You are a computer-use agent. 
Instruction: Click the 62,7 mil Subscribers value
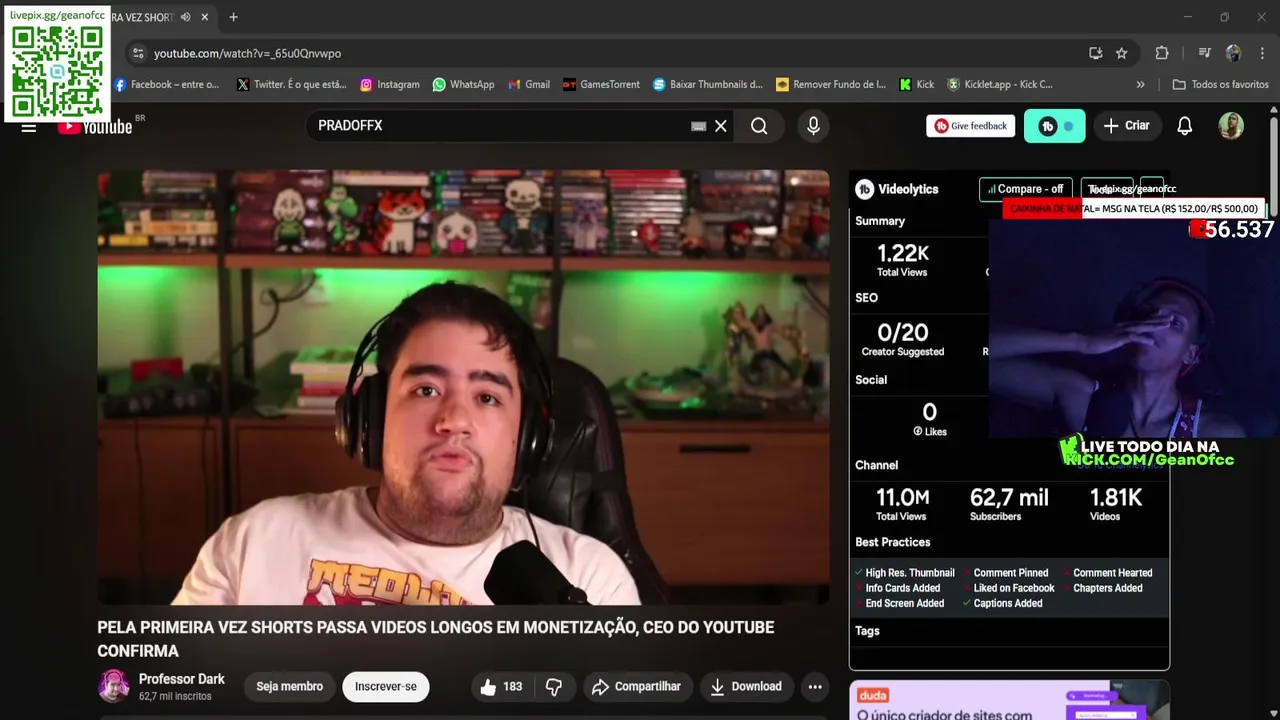tap(1009, 498)
